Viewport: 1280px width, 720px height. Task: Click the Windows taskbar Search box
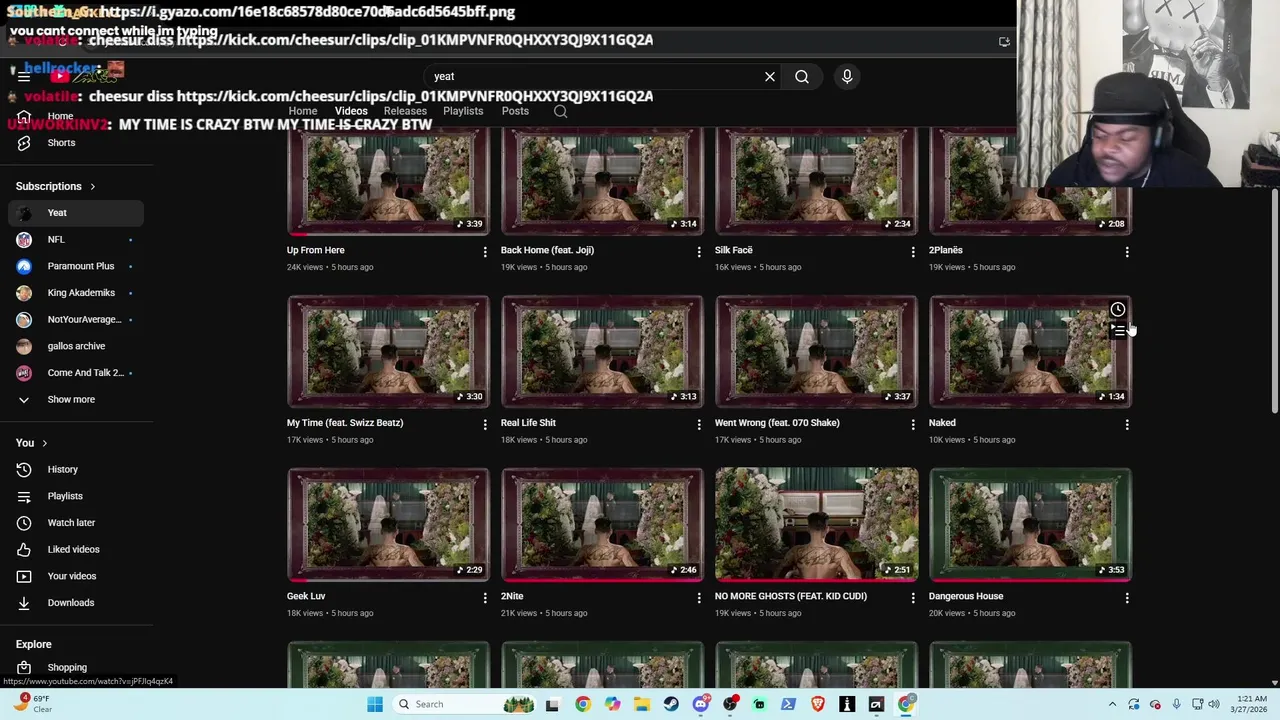465,704
